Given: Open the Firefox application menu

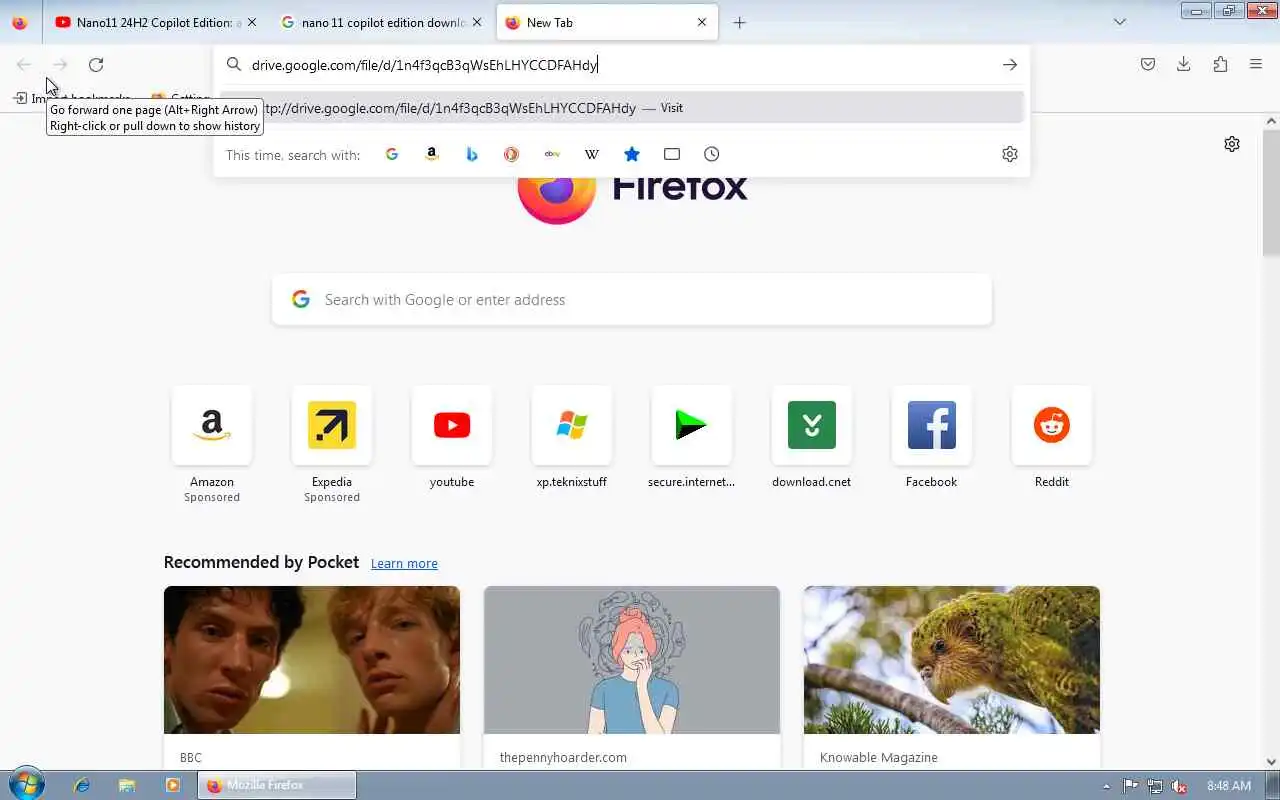Looking at the screenshot, I should 1256,65.
